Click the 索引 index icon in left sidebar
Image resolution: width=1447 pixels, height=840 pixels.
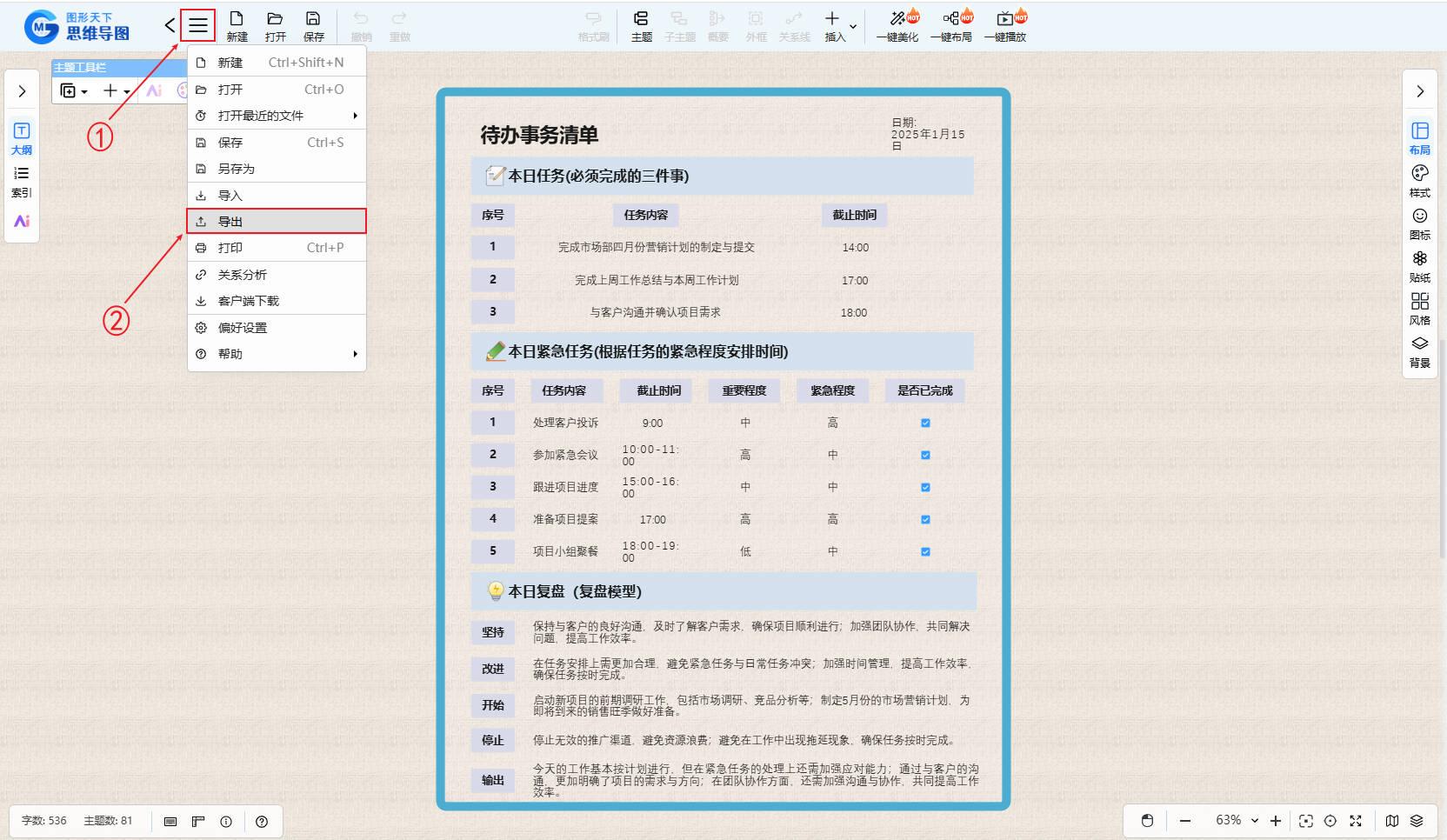pyautogui.click(x=22, y=181)
